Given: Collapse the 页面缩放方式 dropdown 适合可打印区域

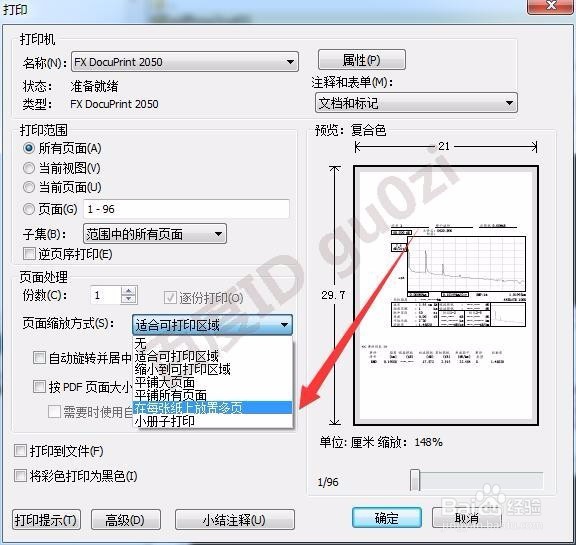Looking at the screenshot, I should click(212, 325).
